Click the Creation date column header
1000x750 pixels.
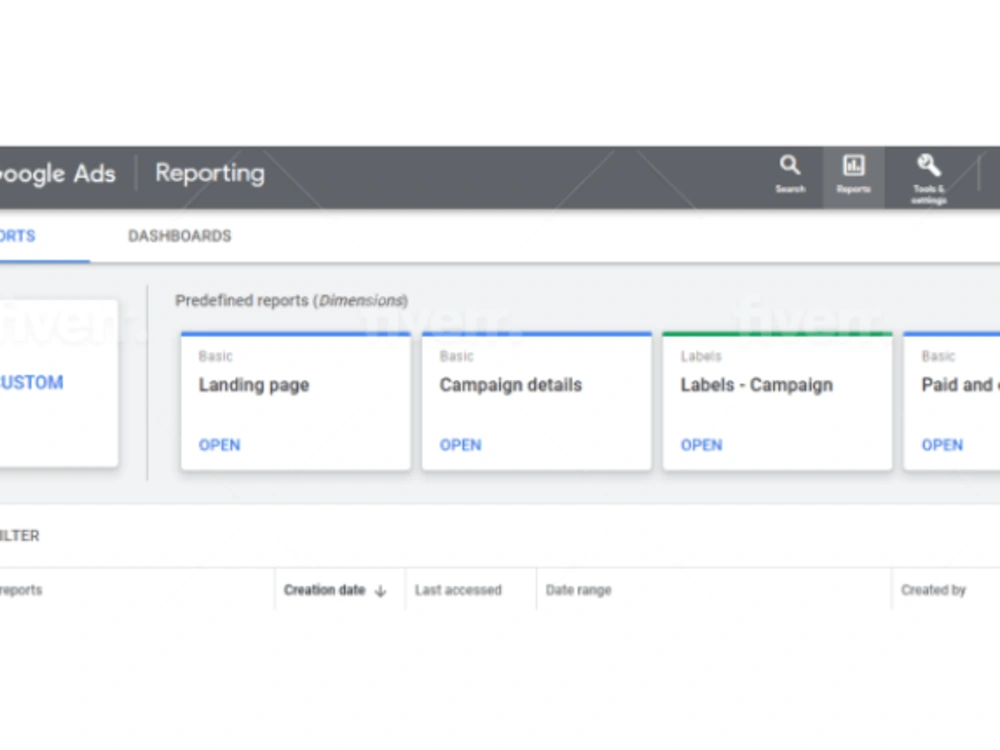tap(325, 591)
